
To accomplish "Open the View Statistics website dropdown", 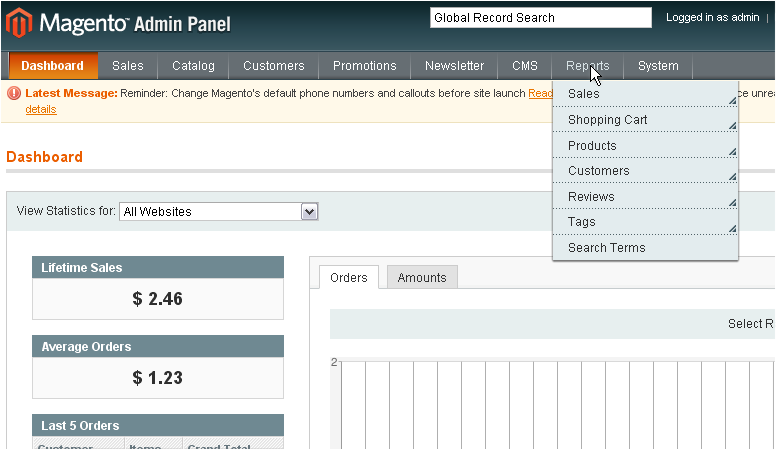I will (218, 211).
